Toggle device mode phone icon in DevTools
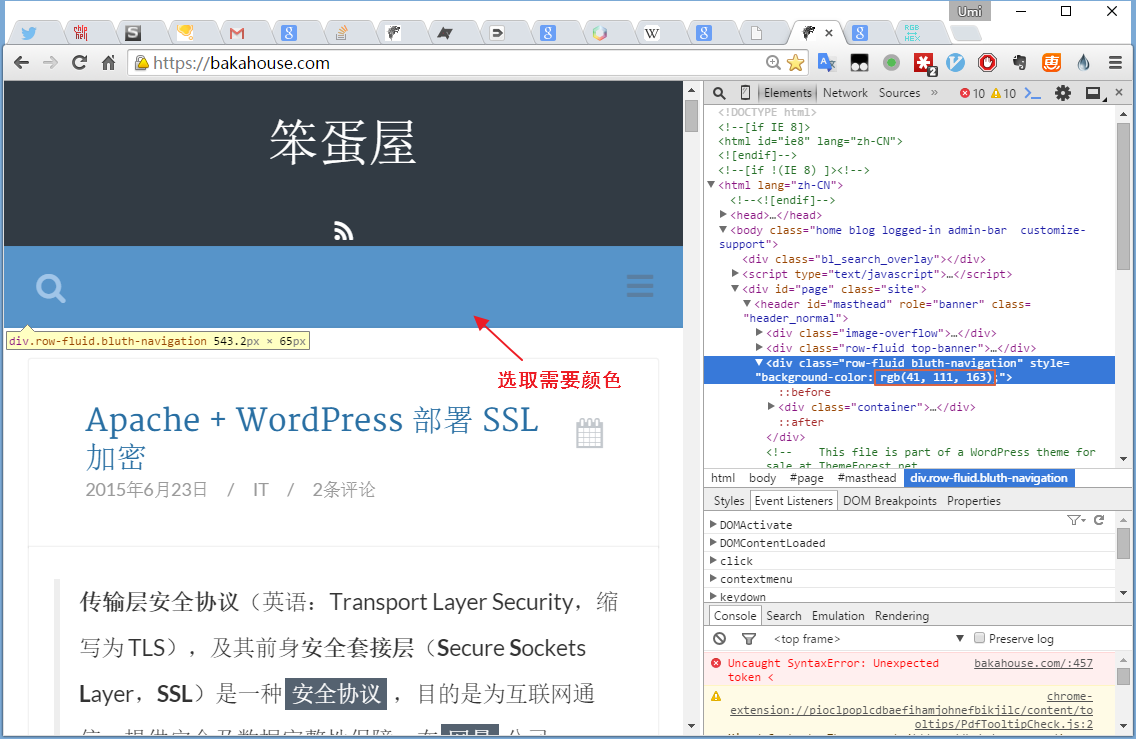Viewport: 1136px width, 739px height. (x=745, y=93)
